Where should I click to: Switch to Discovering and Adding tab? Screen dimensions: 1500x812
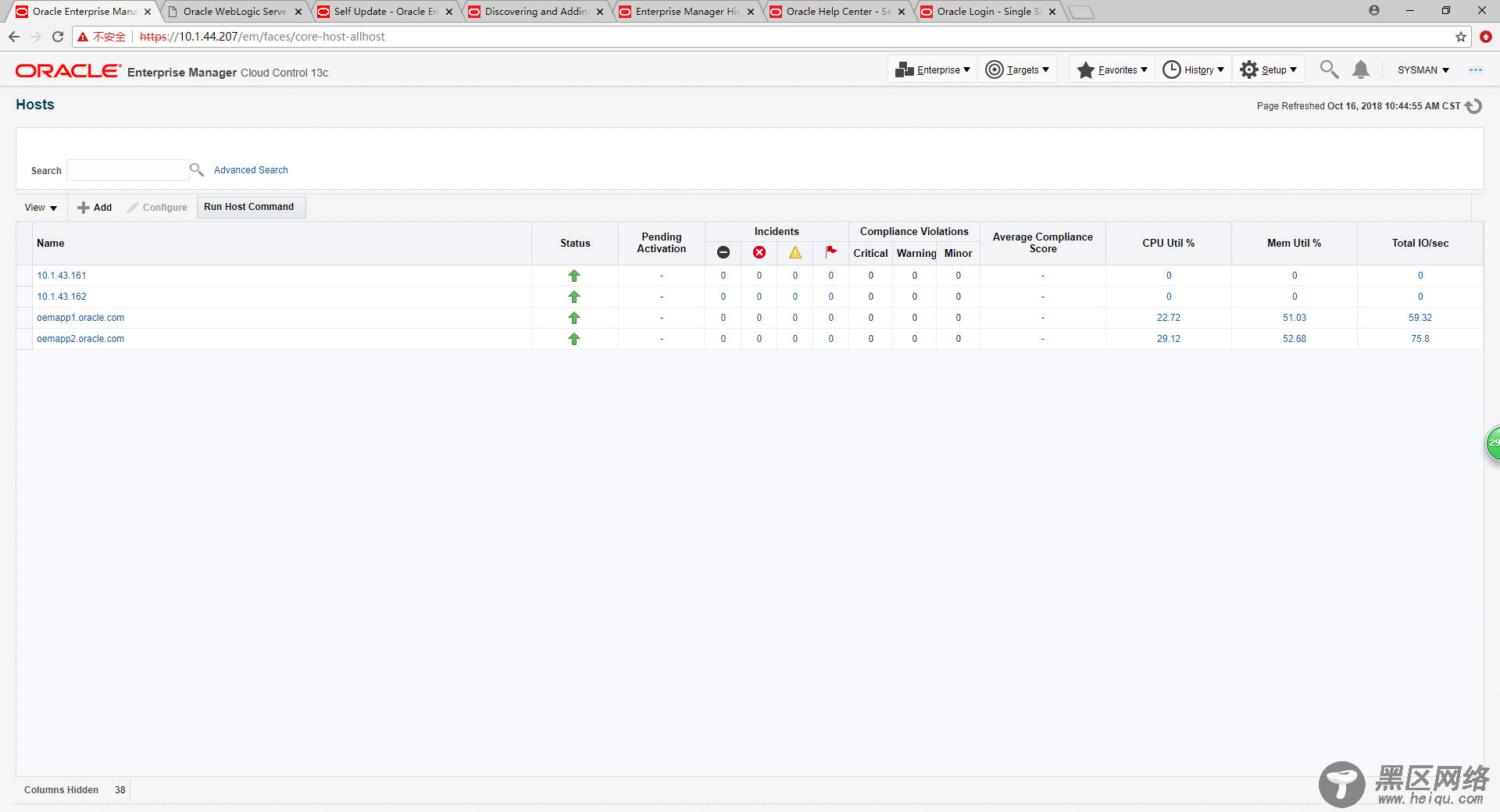coord(536,11)
